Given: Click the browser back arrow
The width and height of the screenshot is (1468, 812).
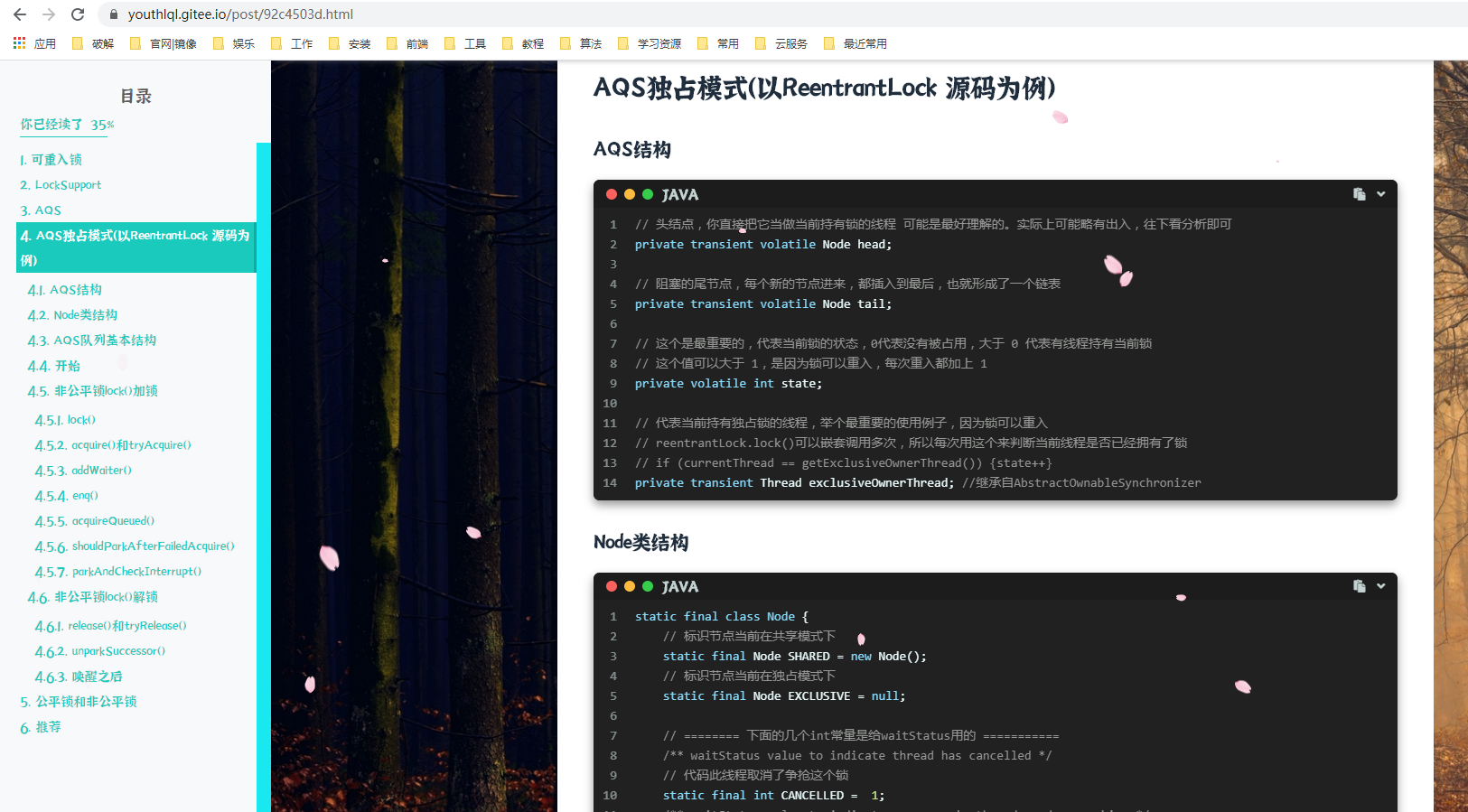Looking at the screenshot, I should tap(20, 14).
